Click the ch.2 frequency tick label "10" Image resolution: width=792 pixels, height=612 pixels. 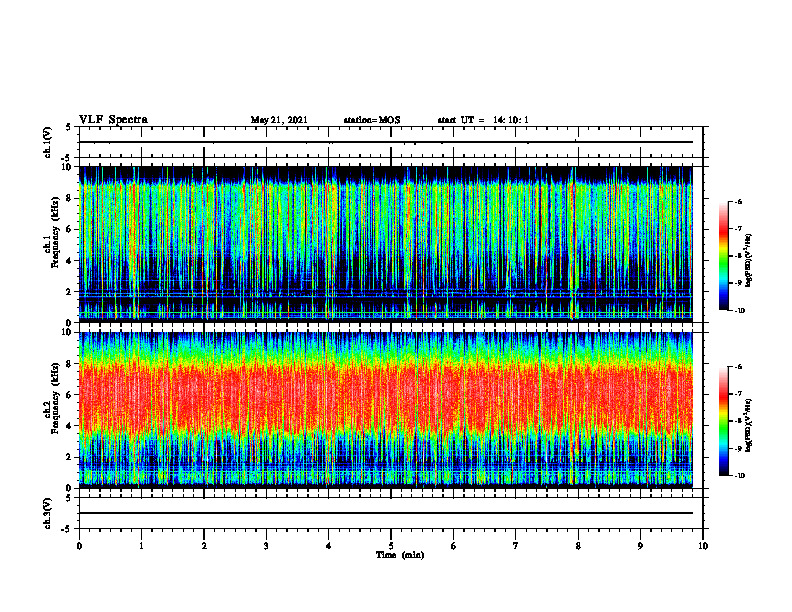pyautogui.click(x=68, y=332)
